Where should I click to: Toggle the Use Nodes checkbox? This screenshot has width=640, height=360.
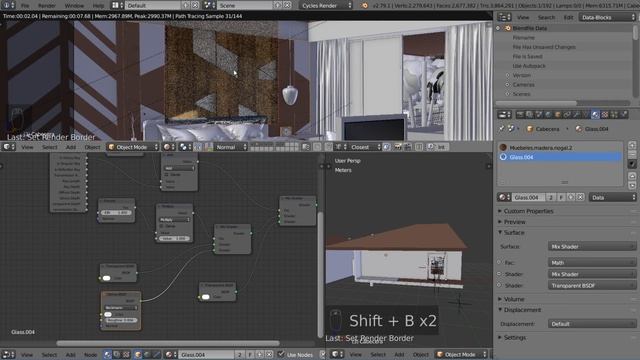(281, 354)
